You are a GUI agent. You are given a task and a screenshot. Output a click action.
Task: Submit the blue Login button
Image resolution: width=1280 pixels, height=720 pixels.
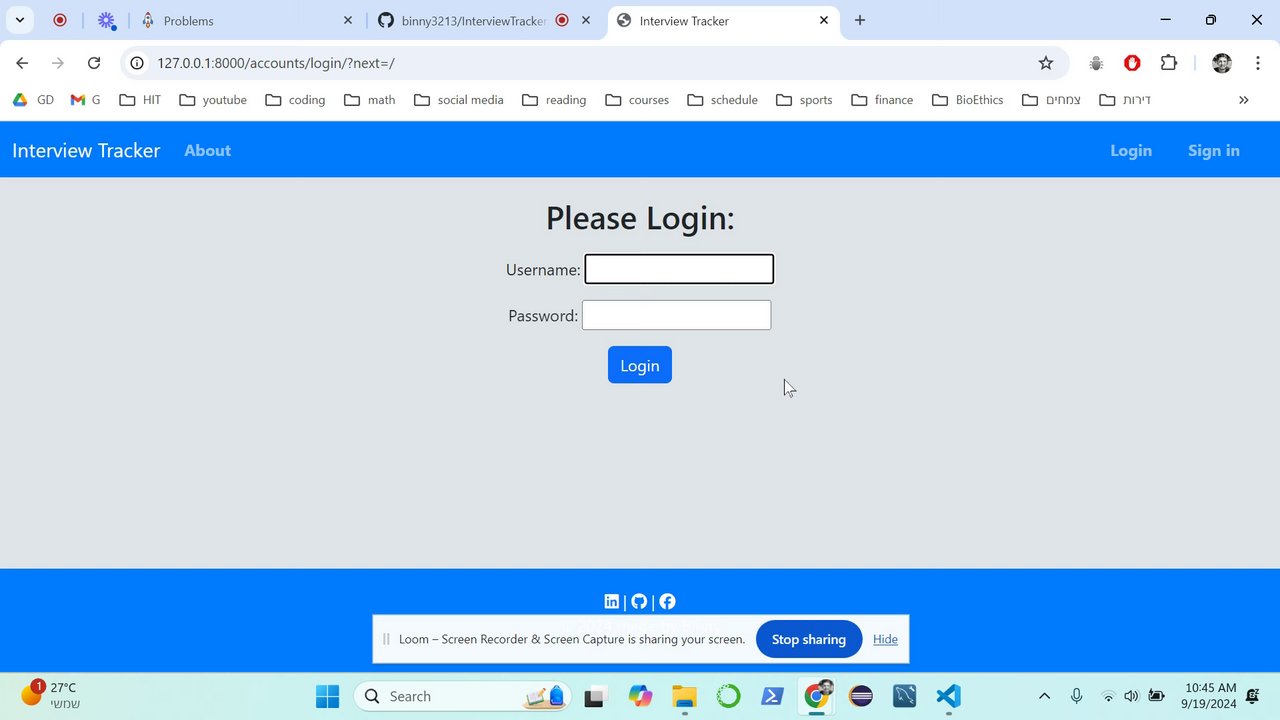pyautogui.click(x=640, y=365)
